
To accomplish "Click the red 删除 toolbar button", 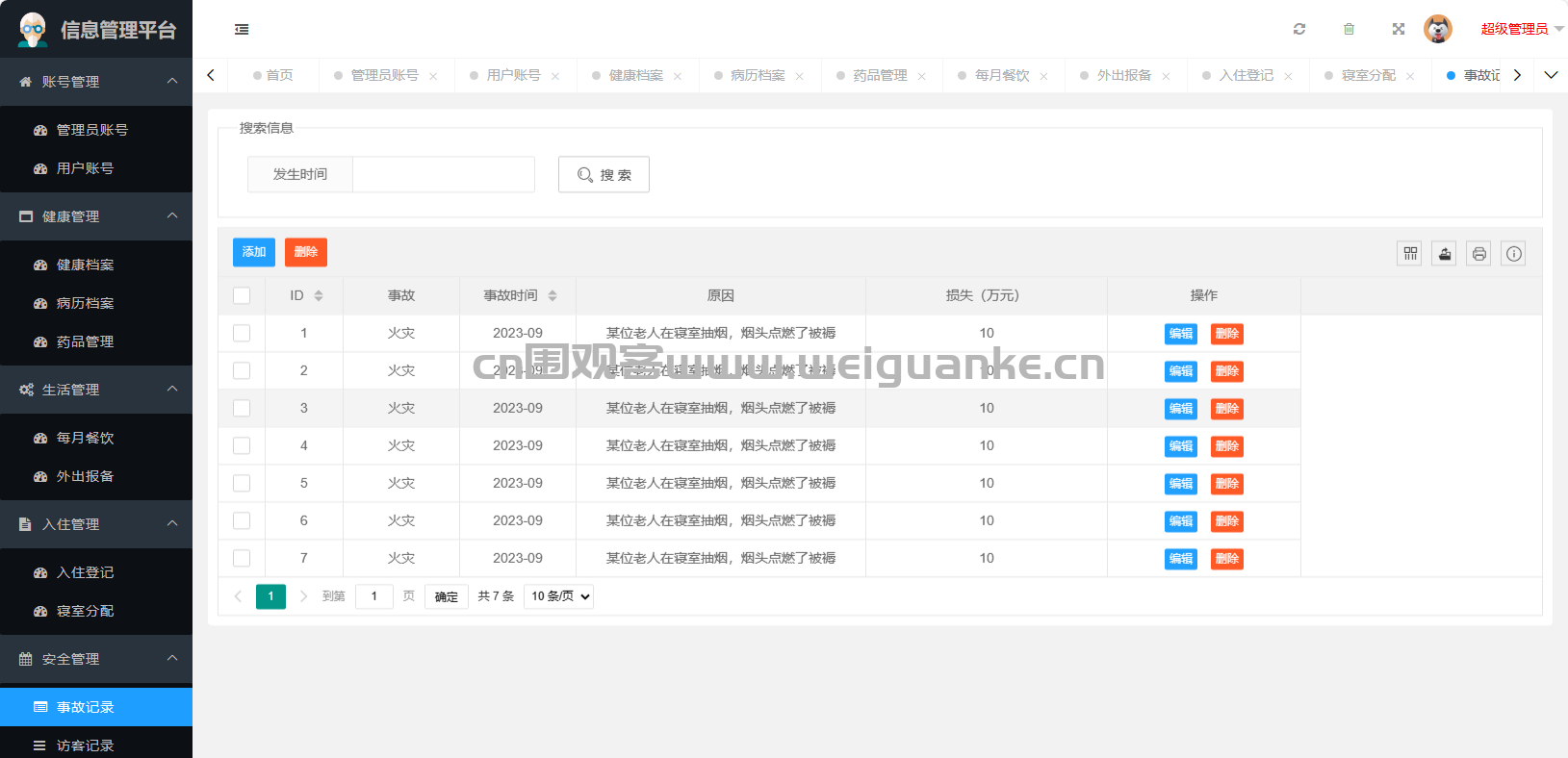I will (x=306, y=252).
